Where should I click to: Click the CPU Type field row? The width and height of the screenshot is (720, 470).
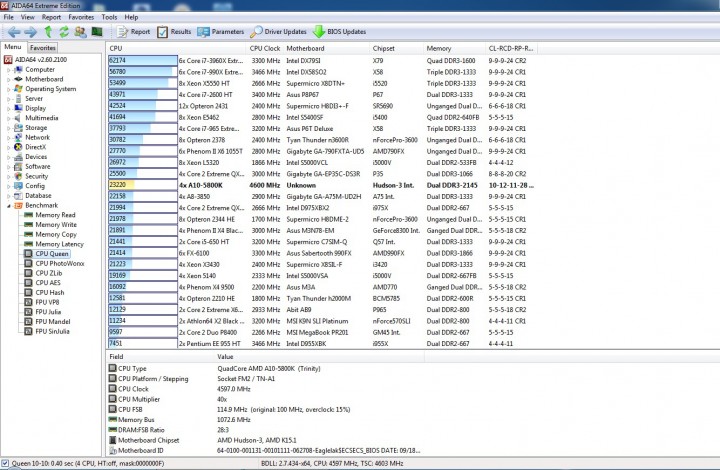(264, 368)
